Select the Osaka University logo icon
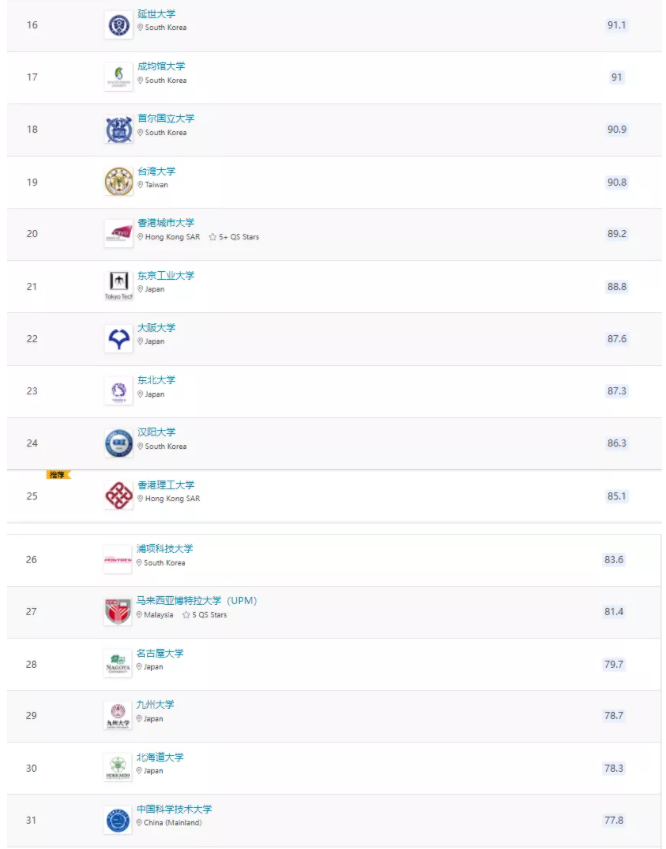Screen dimensions: 666x849 (119, 339)
